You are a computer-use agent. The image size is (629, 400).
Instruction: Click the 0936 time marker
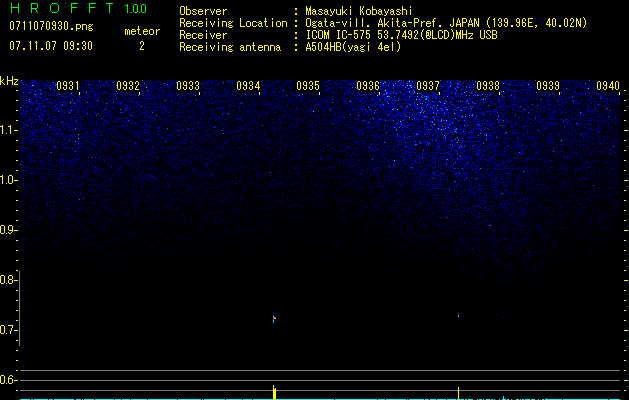tap(368, 85)
